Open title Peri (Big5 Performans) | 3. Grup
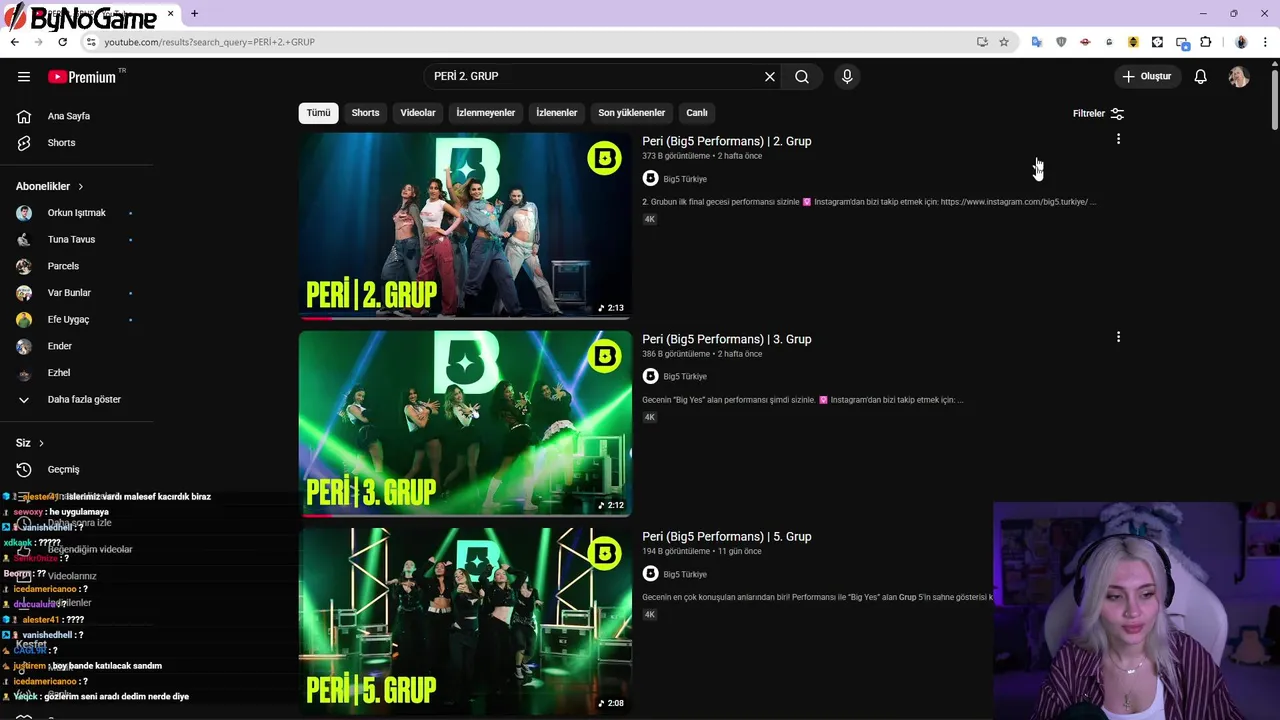This screenshot has width=1280, height=720. tap(727, 340)
